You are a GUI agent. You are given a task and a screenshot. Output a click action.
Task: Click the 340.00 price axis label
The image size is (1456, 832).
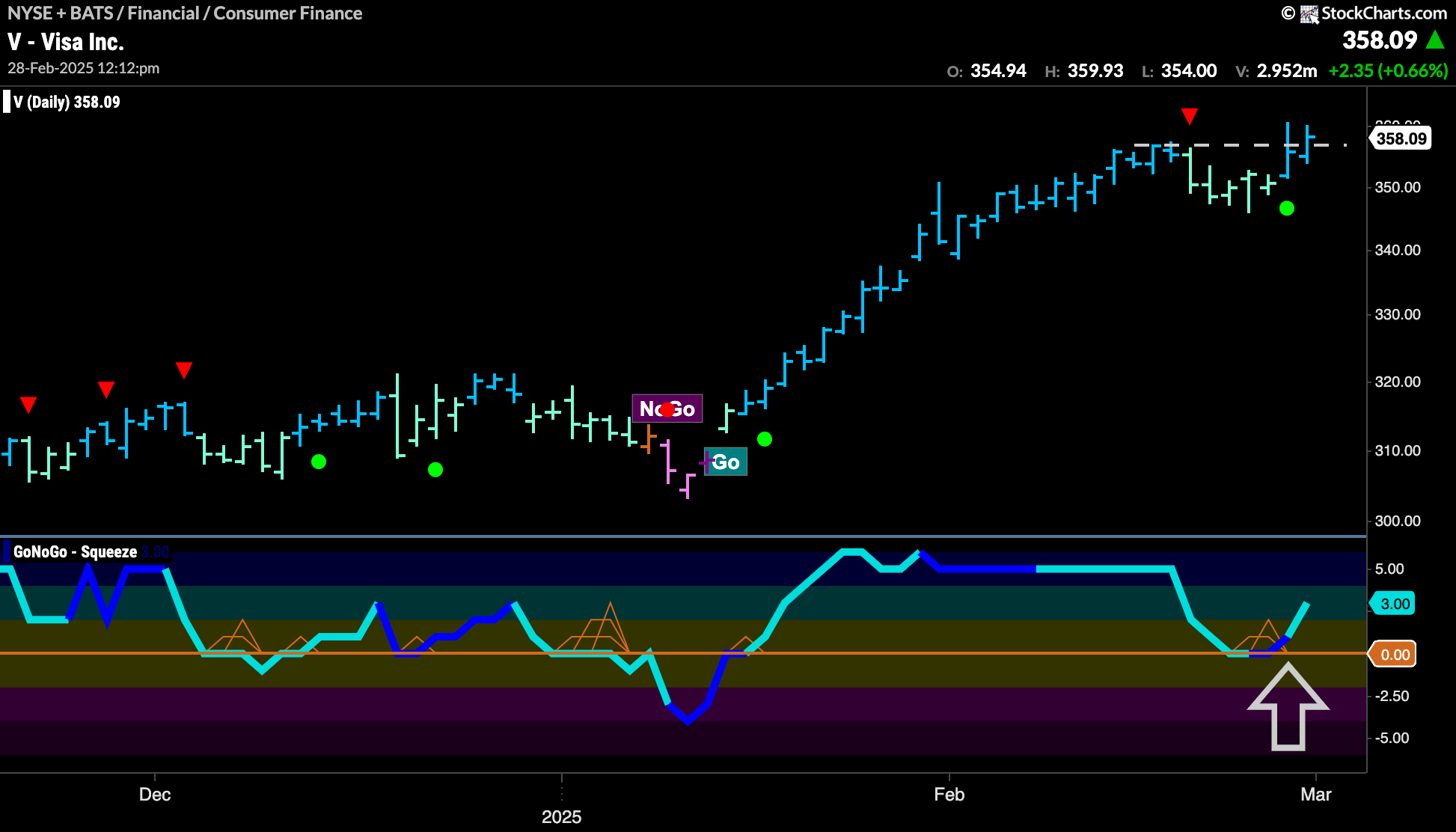pos(1398,250)
